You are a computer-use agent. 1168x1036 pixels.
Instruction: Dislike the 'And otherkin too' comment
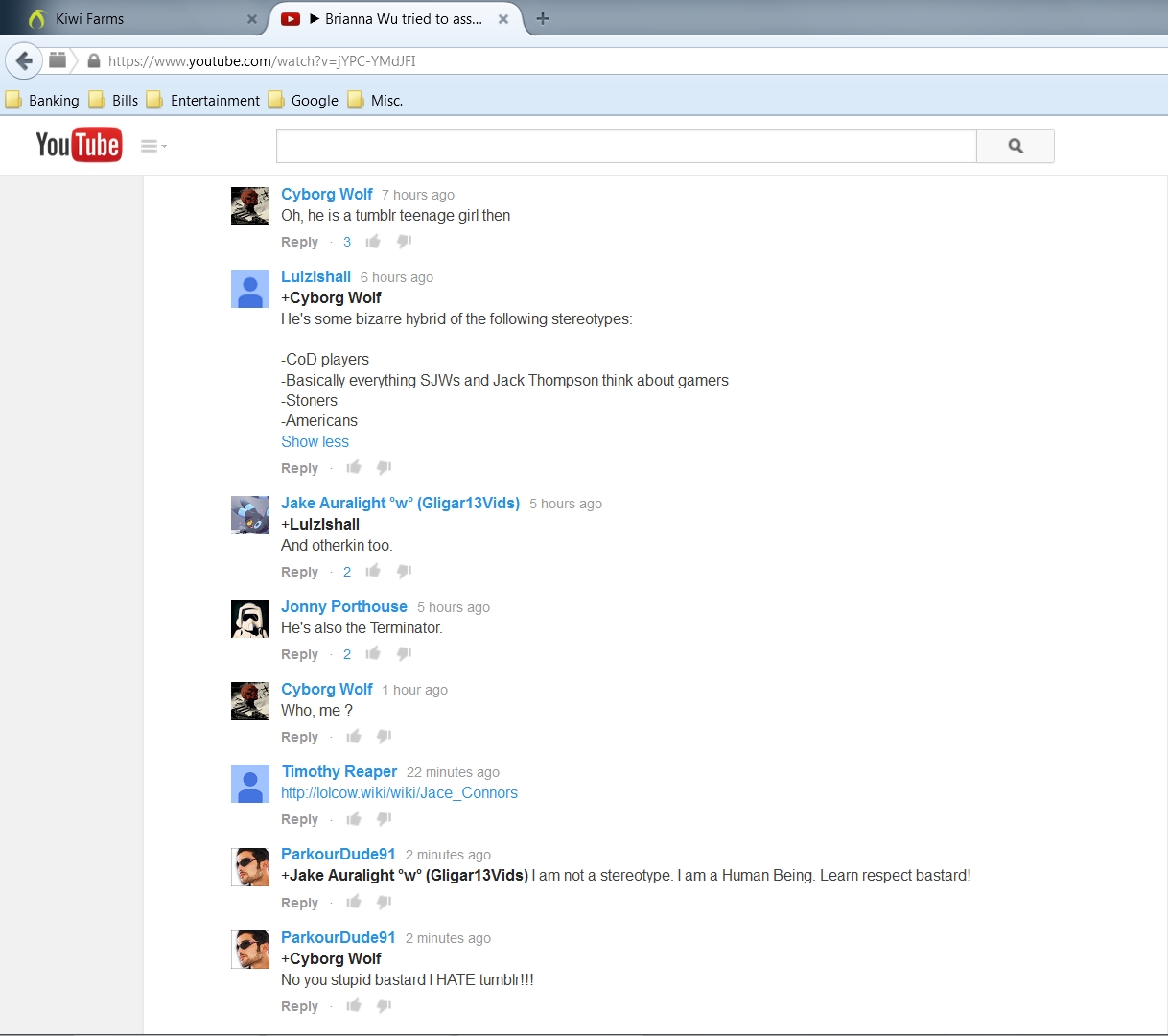click(404, 572)
